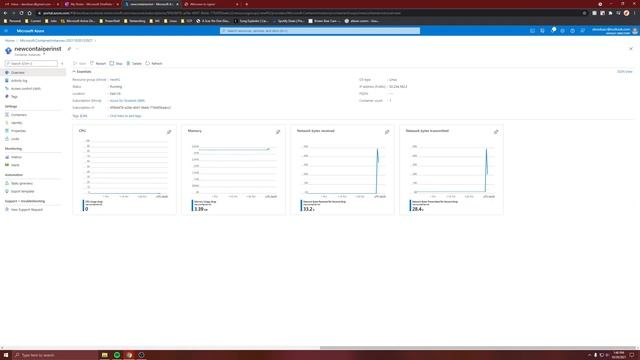Viewport: 640px width, 360px height.
Task: Open Network bytes transmitted chart
Action: (x=451, y=170)
